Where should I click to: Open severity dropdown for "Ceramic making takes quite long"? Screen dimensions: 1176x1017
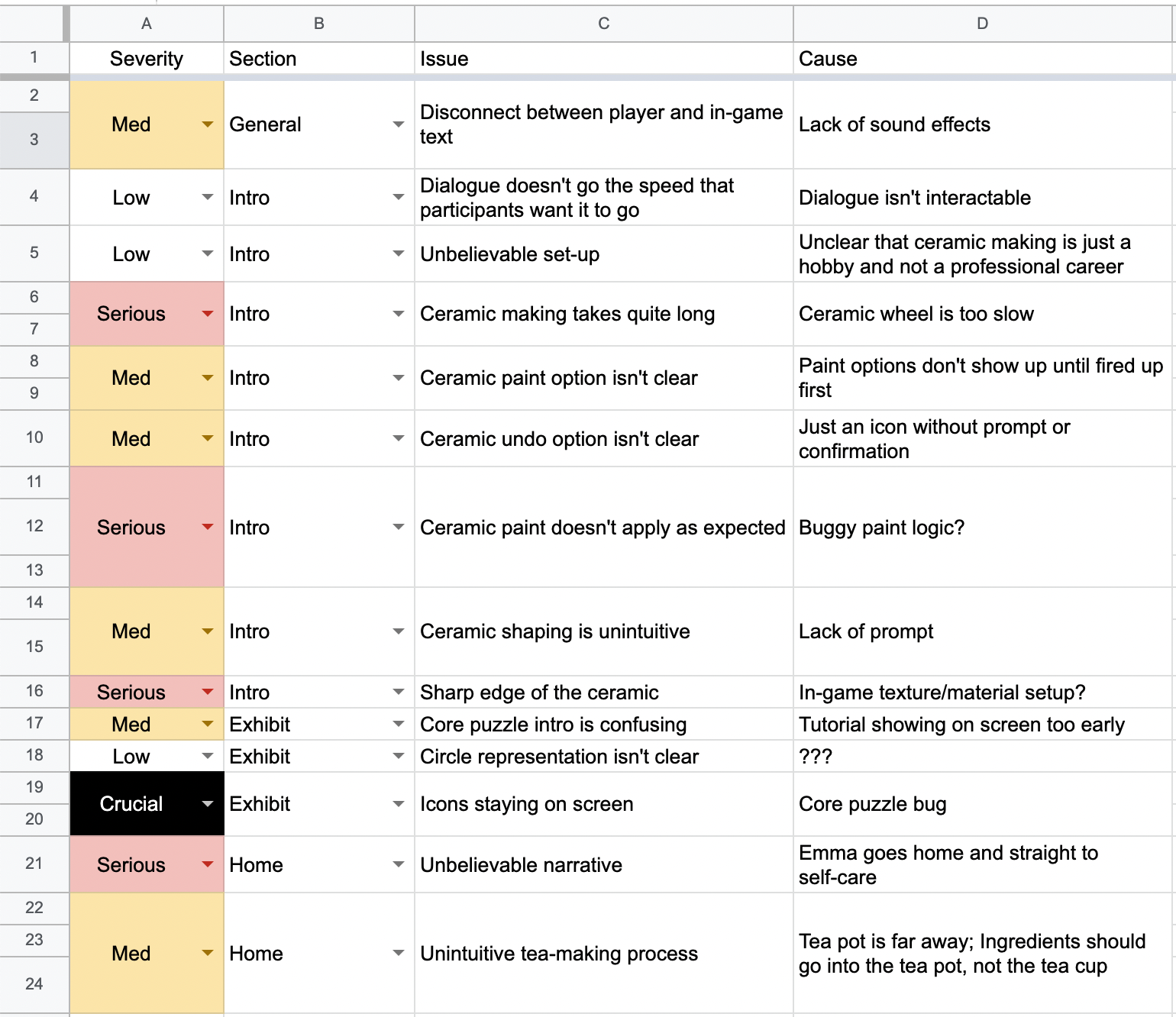click(x=207, y=314)
